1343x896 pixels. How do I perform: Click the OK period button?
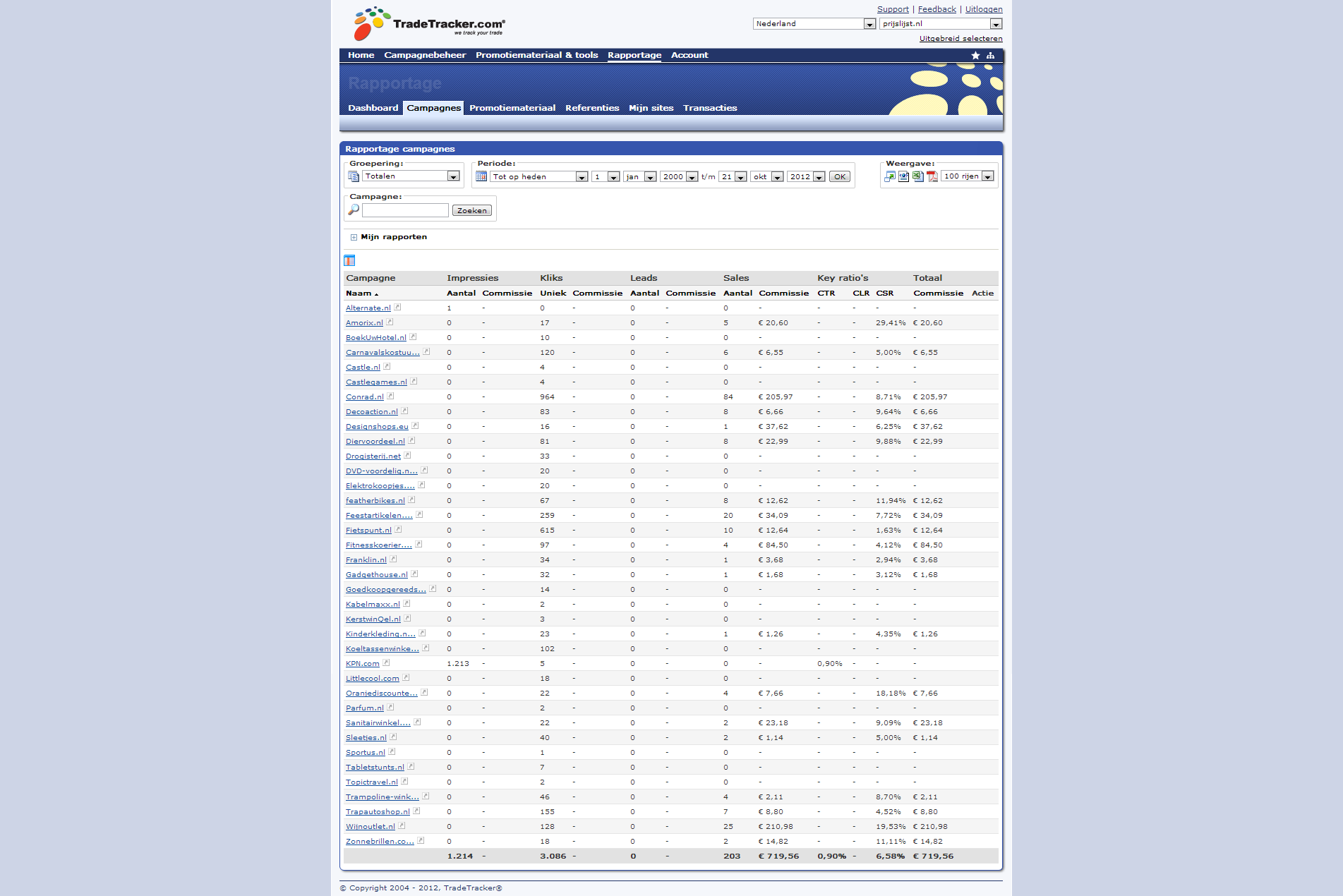(839, 176)
